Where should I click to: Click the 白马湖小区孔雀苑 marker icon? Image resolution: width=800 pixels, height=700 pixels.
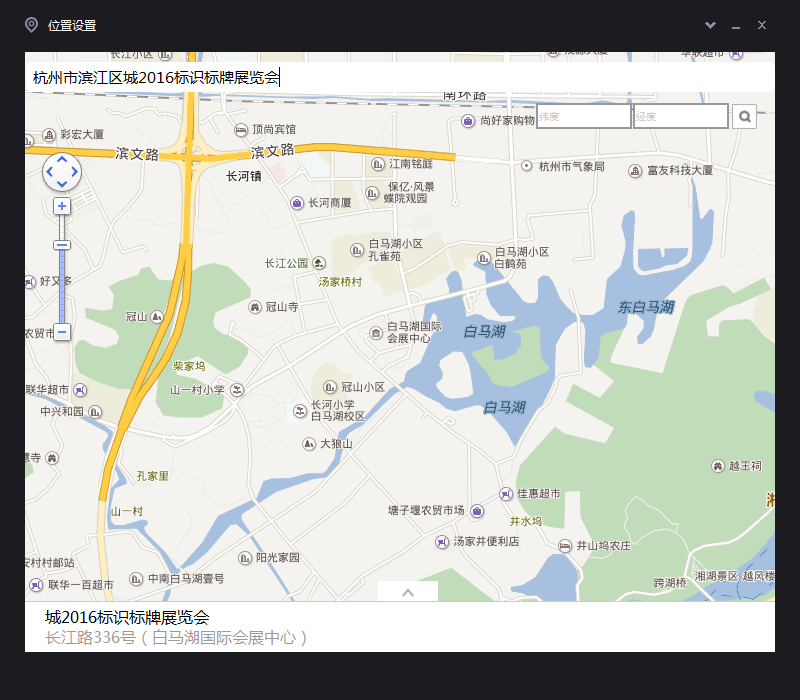pos(357,250)
